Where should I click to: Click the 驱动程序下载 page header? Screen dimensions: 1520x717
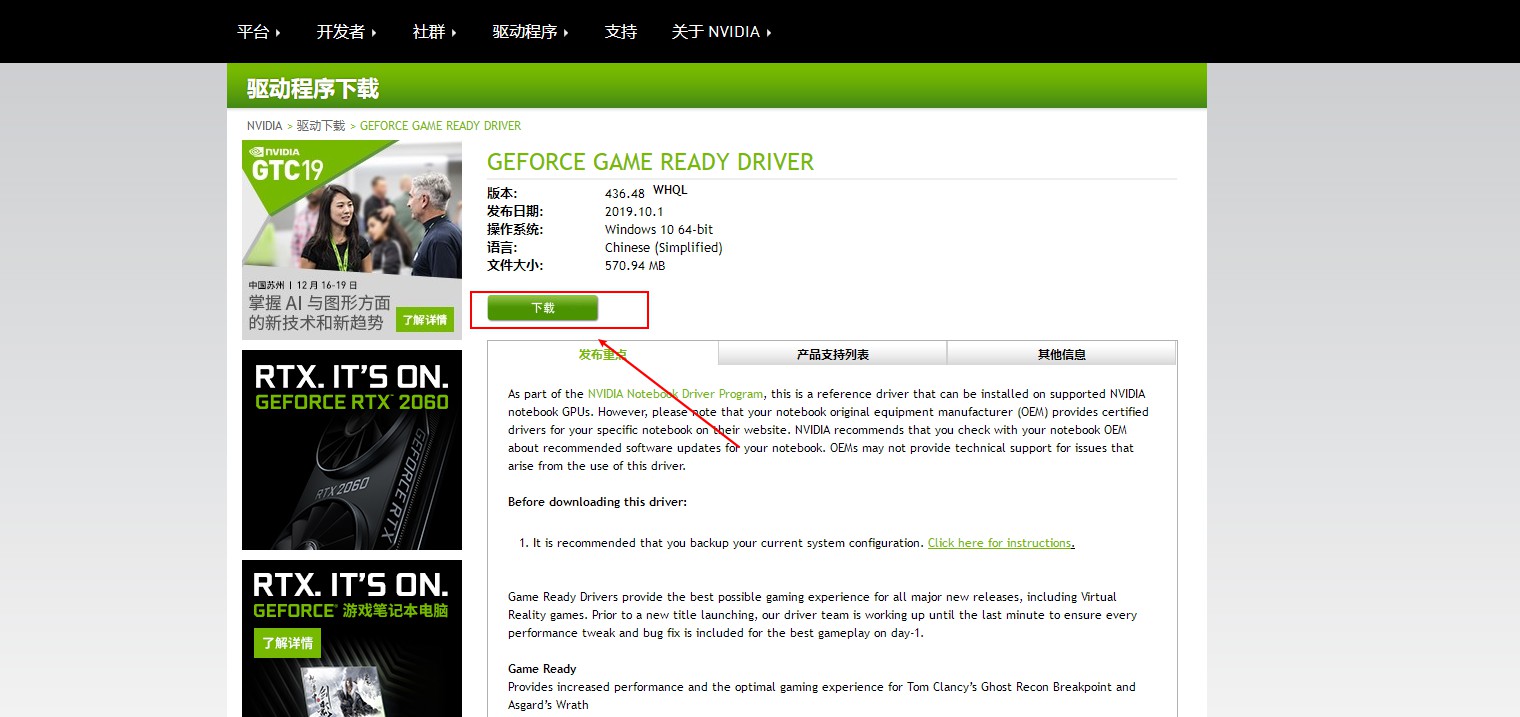[313, 89]
